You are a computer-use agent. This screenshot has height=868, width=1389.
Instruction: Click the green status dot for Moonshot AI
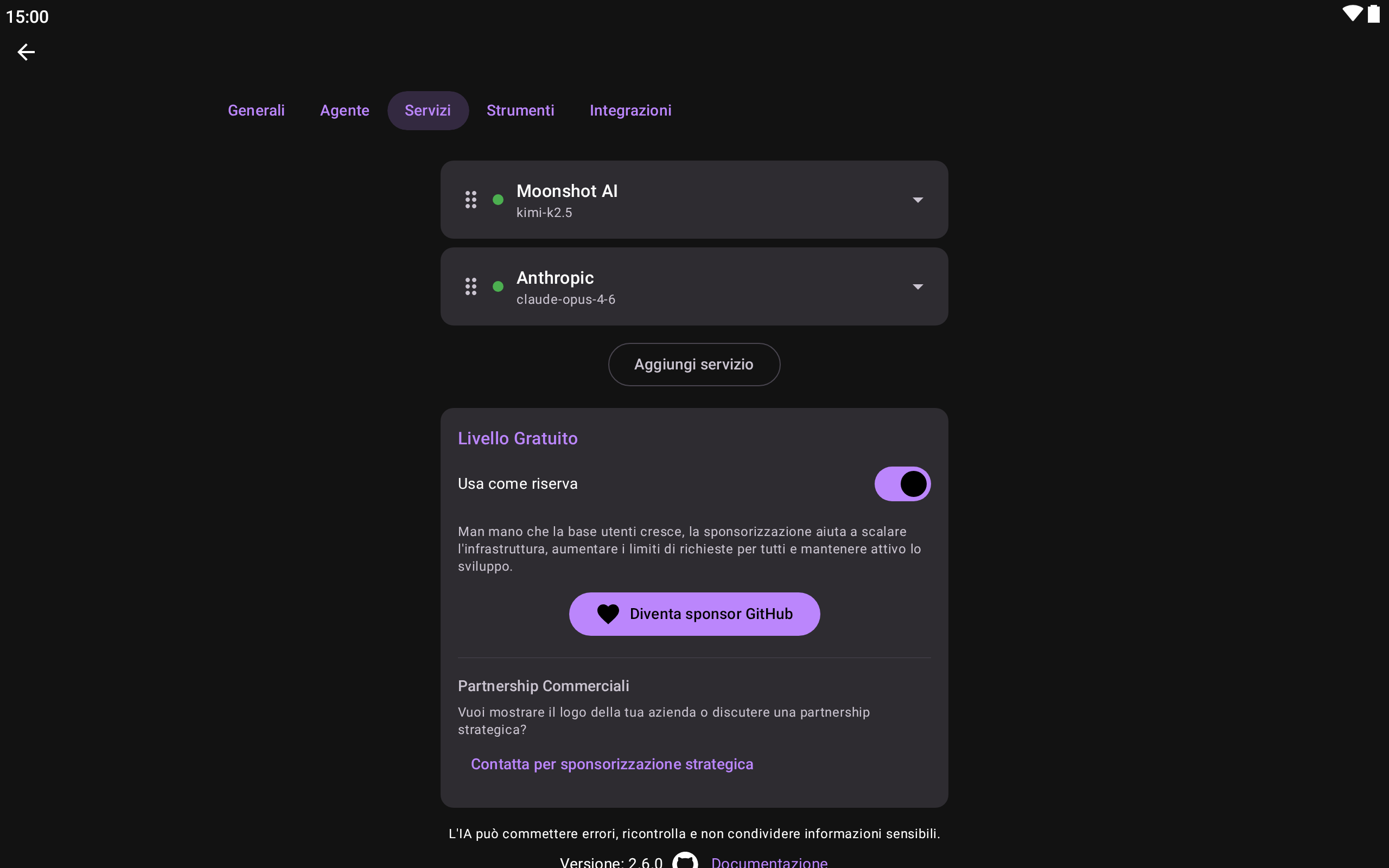[498, 200]
